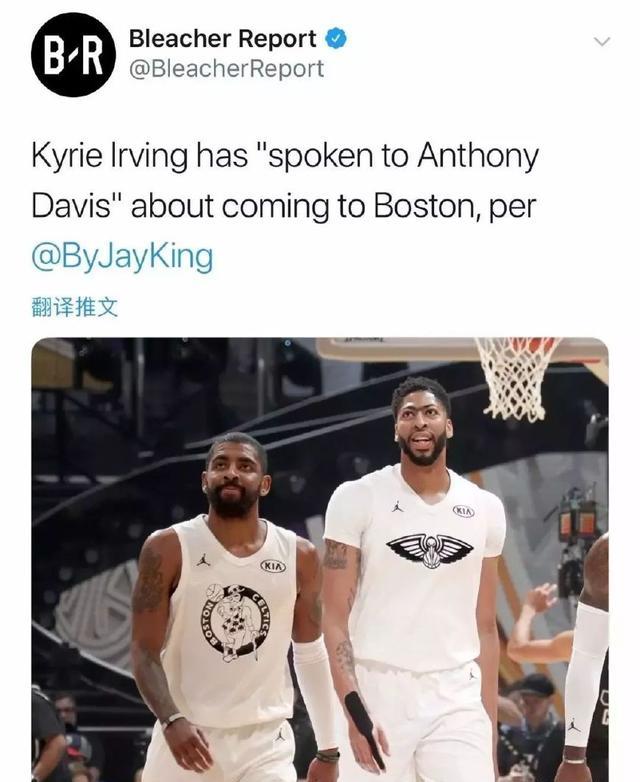This screenshot has height=782, width=640.
Task: Click the white arm sleeve at photo edge
Action: click(x=586, y=674)
